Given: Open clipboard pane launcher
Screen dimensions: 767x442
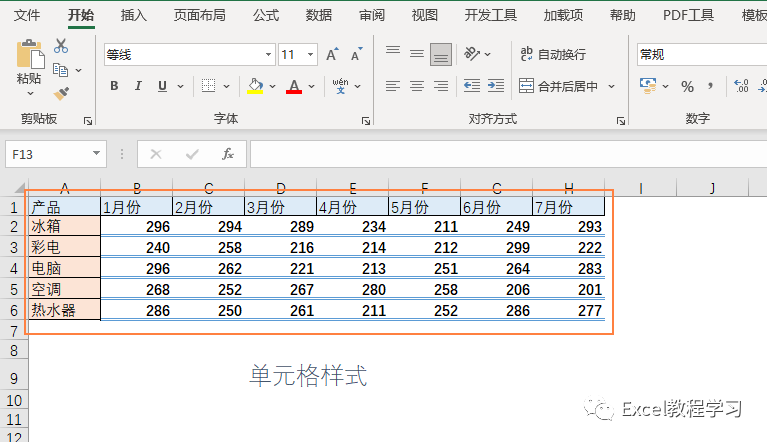Looking at the screenshot, I should [x=88, y=121].
